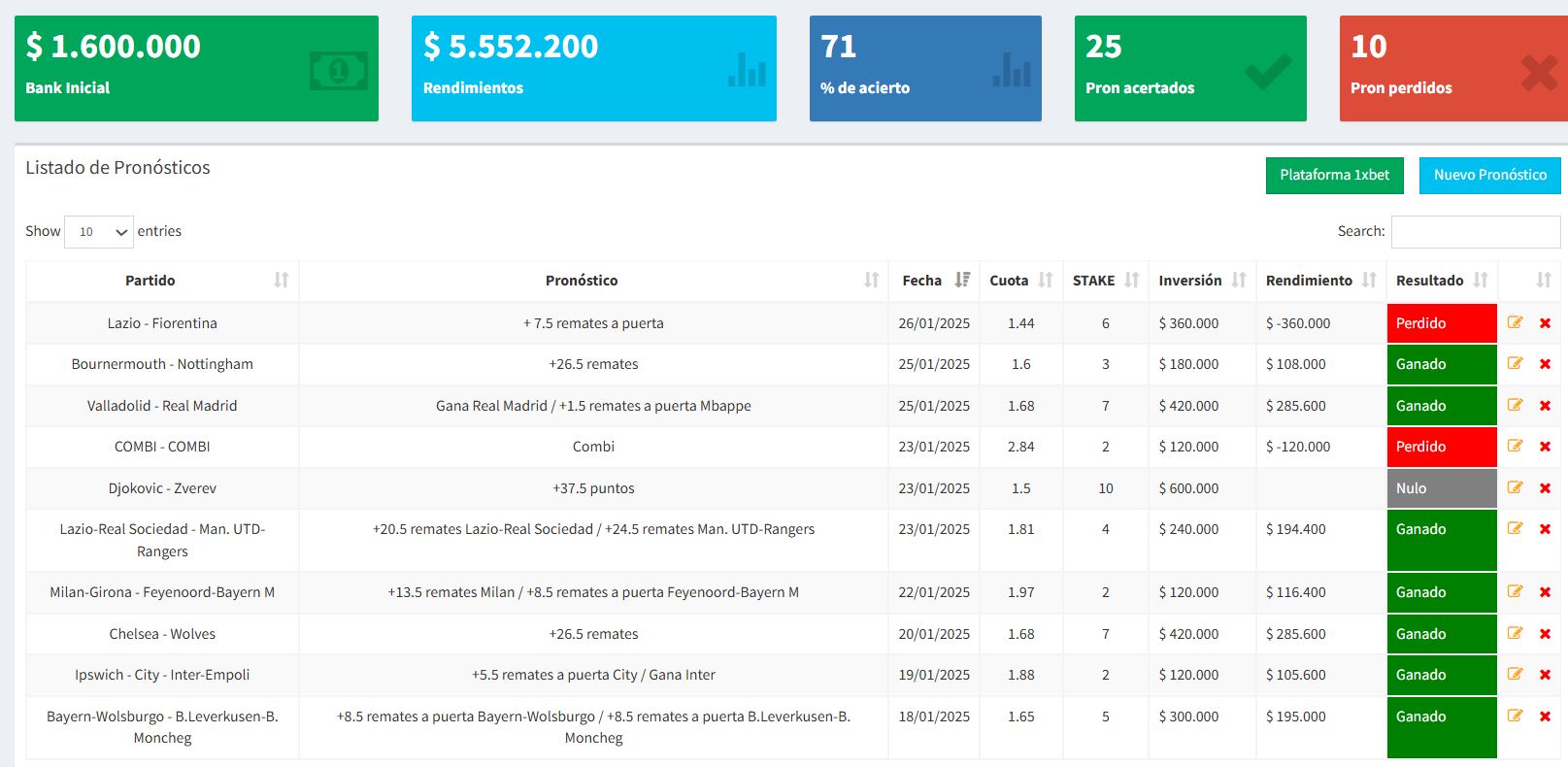Open editor for Ipswich - City row
This screenshot has height=767, width=1568.
pos(1515,674)
